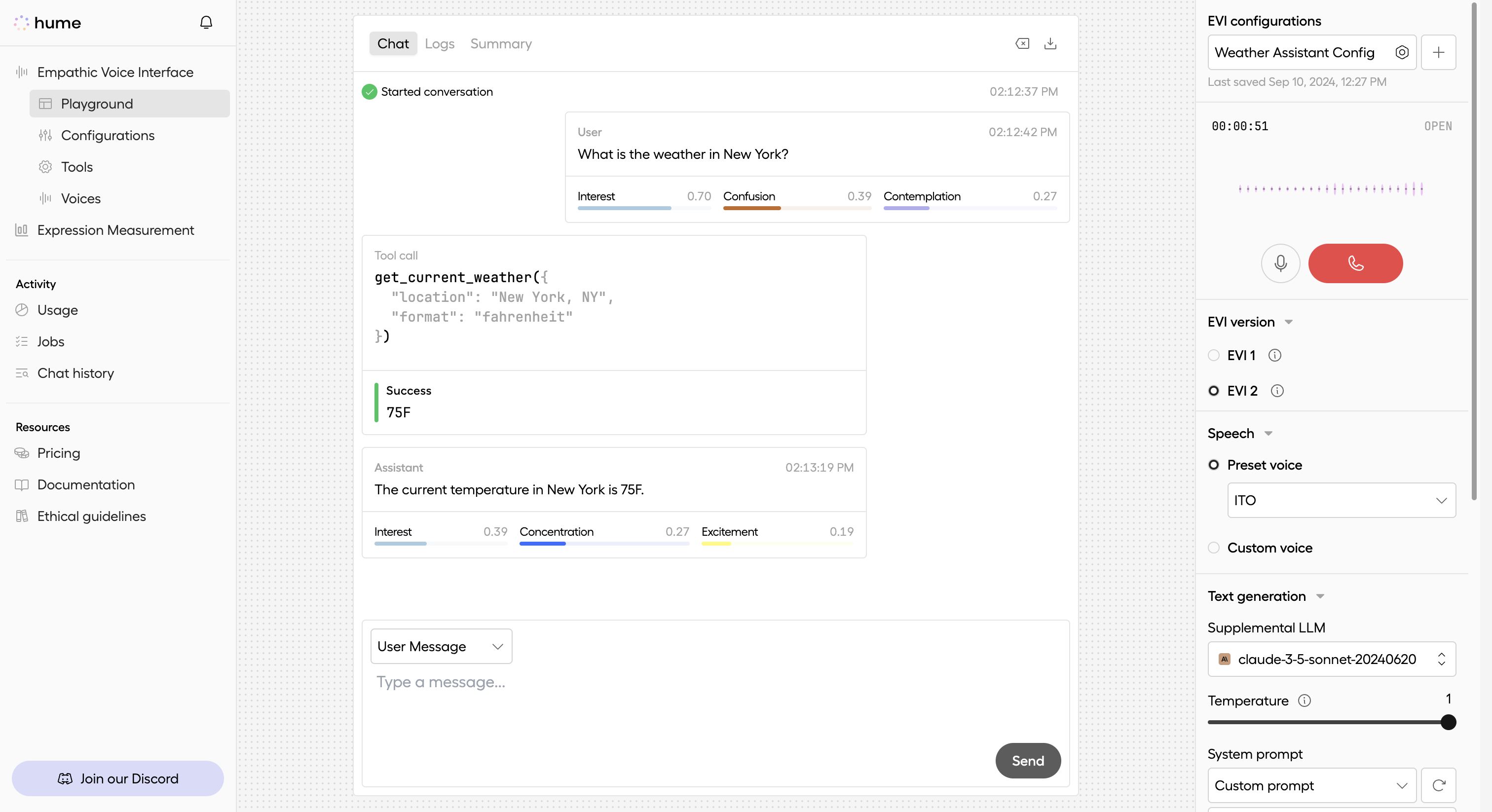Click the microphone icon
Viewport: 1492px width, 812px height.
[x=1281, y=263]
